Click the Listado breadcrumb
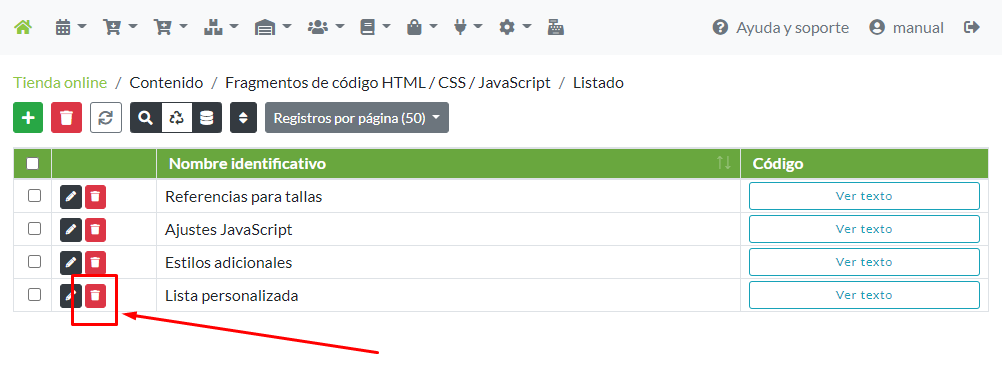The height and width of the screenshot is (374, 1002). pyautogui.click(x=598, y=82)
